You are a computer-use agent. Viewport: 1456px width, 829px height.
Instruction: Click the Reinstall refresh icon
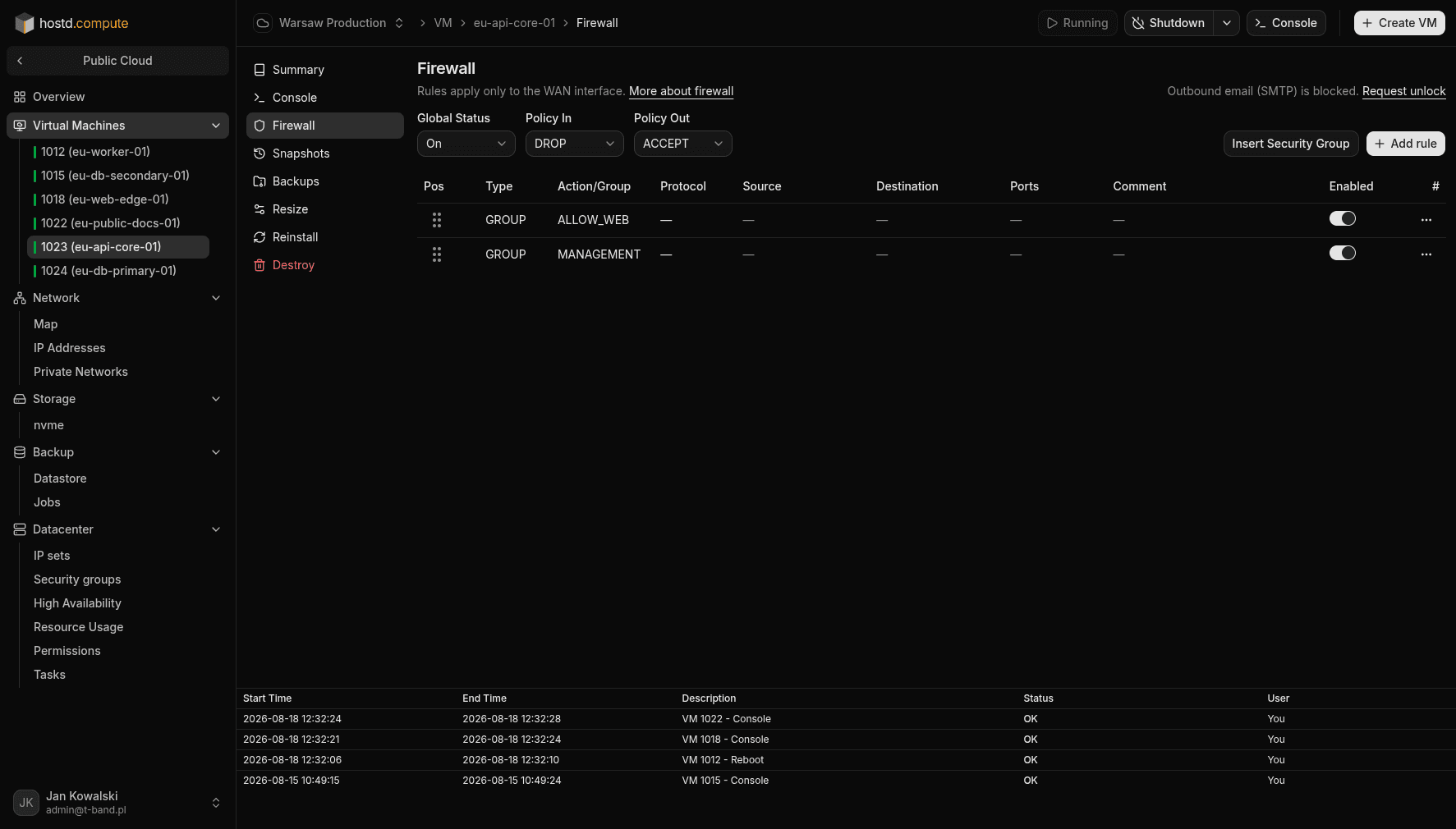pyautogui.click(x=260, y=237)
